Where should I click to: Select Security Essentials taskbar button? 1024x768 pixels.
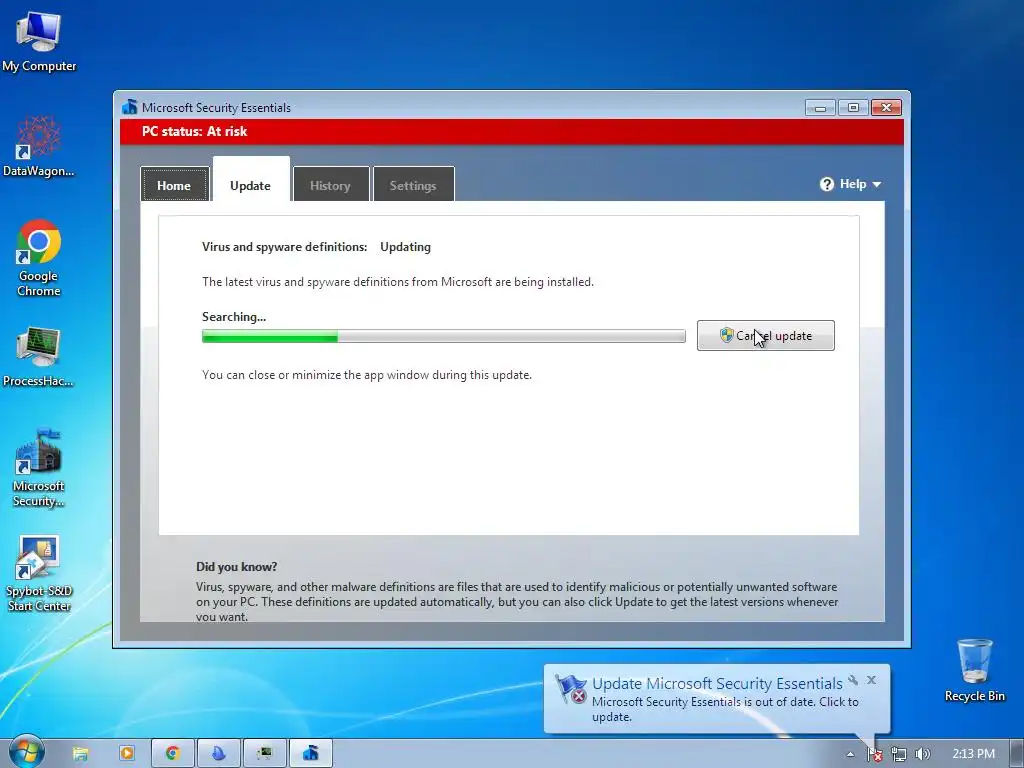point(311,754)
